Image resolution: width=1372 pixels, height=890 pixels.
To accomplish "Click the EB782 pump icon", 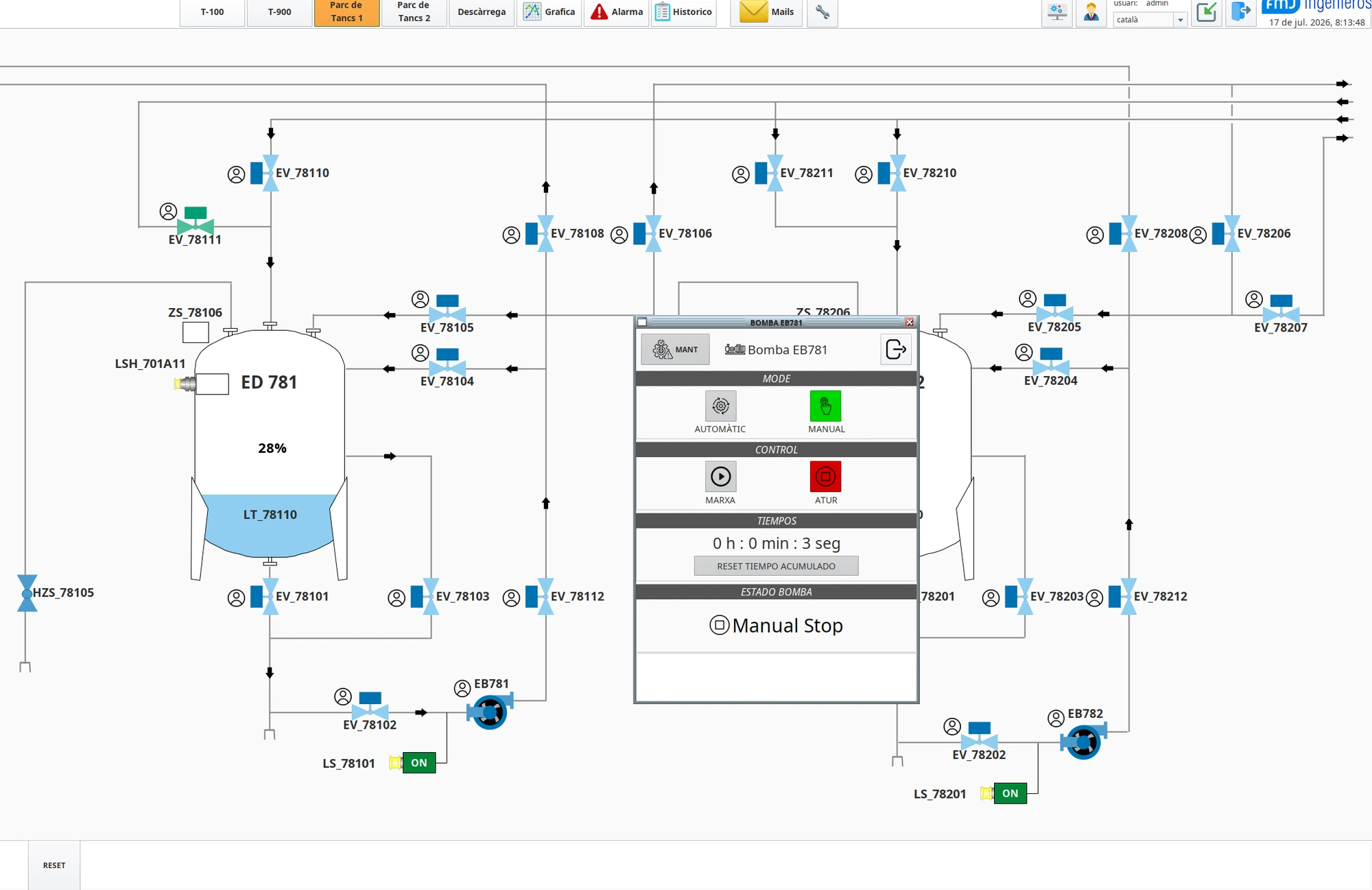I will pos(1084,742).
